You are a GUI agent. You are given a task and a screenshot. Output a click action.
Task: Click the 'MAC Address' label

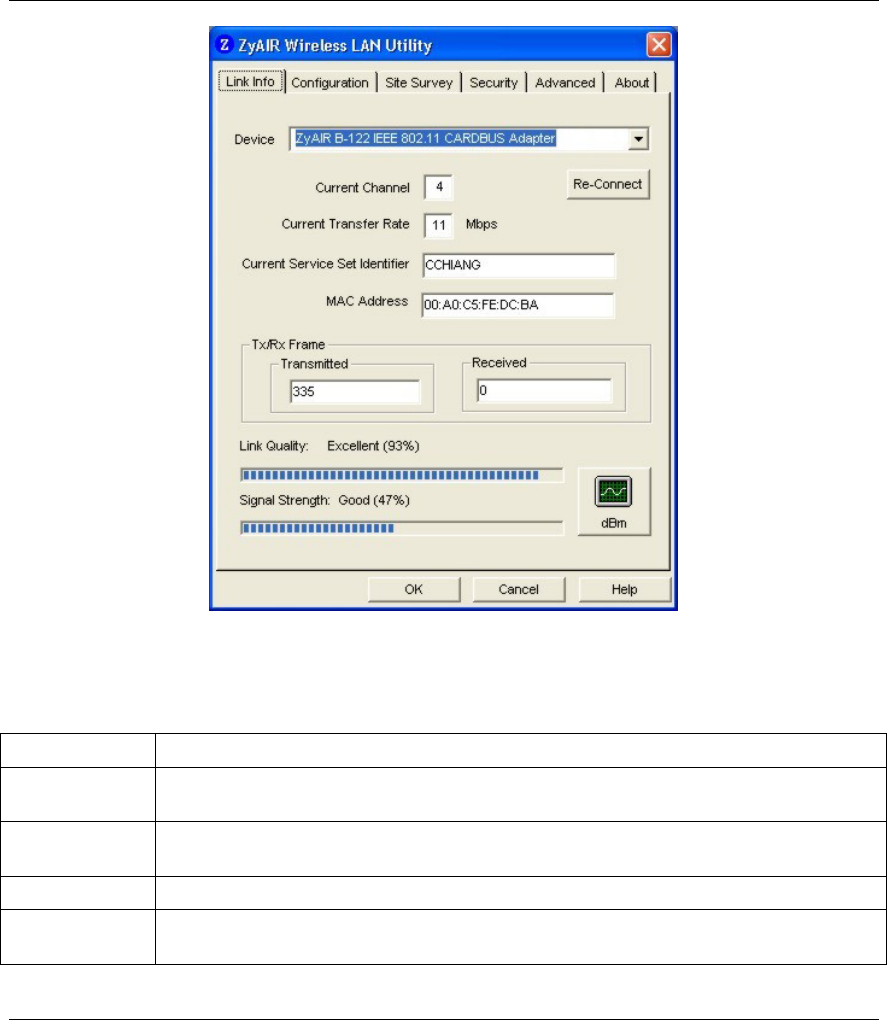367,301
